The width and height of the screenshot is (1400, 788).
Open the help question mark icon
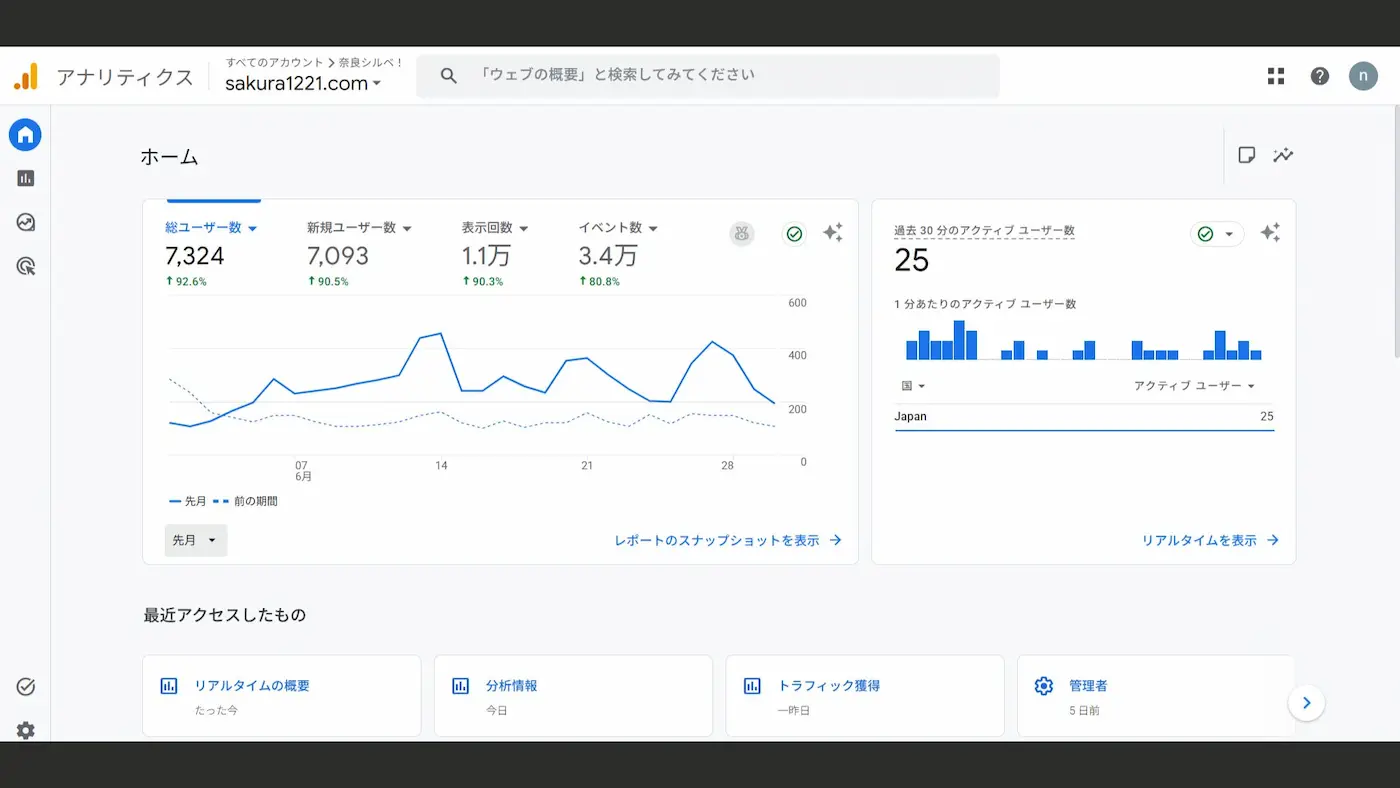coord(1320,76)
